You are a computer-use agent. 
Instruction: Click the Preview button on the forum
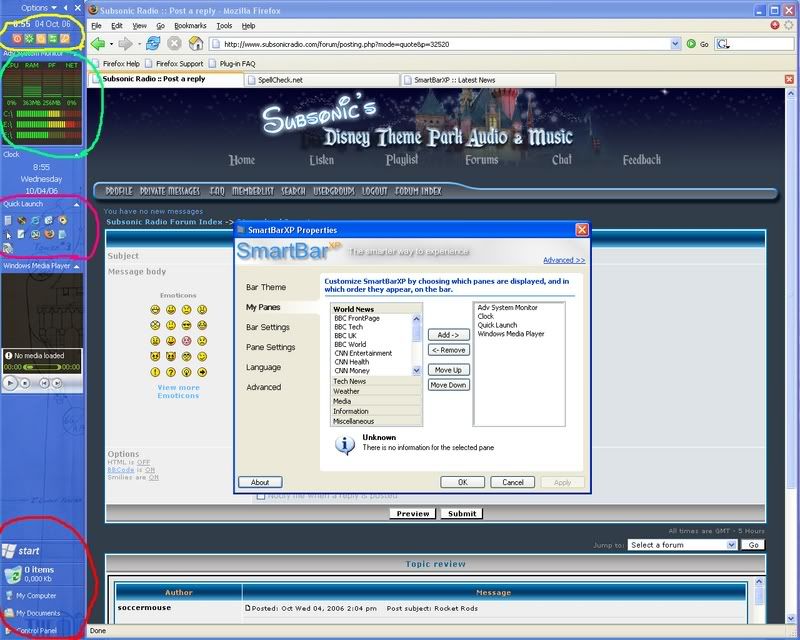(x=413, y=514)
